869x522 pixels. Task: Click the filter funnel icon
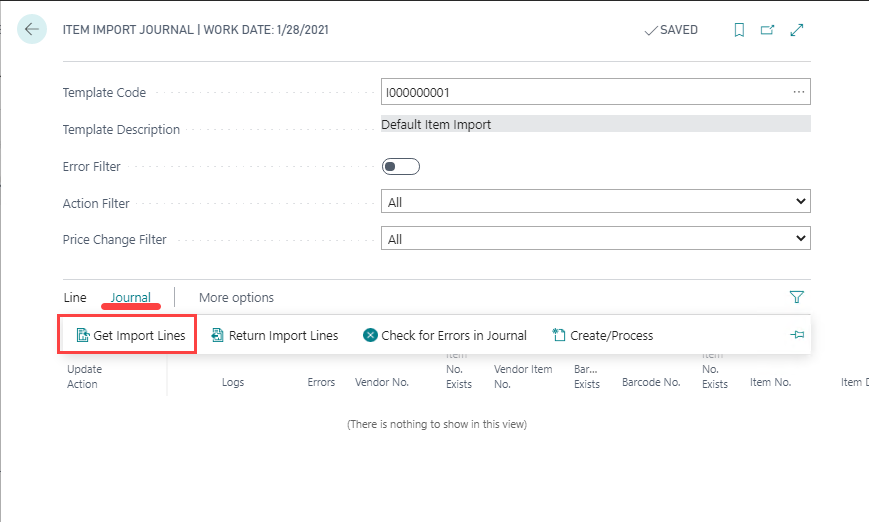(797, 297)
